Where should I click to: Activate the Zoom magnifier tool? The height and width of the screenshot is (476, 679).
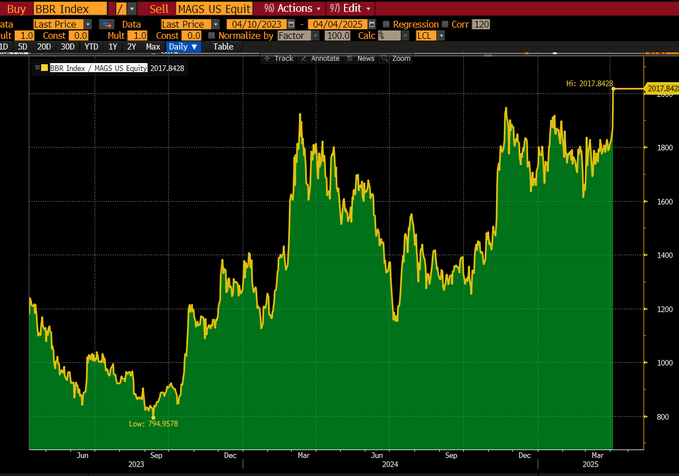coord(397,59)
